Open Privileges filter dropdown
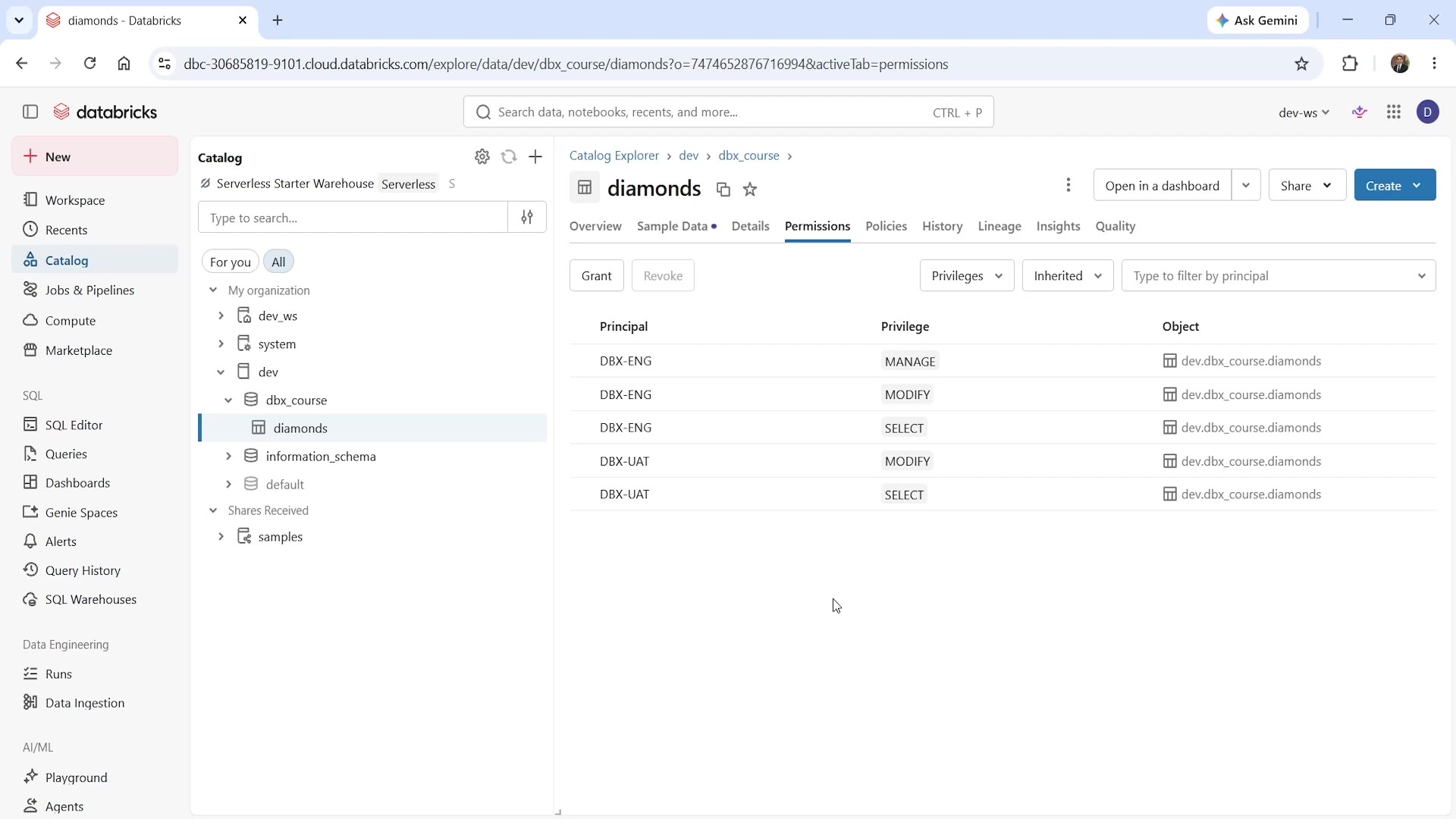The image size is (1456, 819). point(967,275)
